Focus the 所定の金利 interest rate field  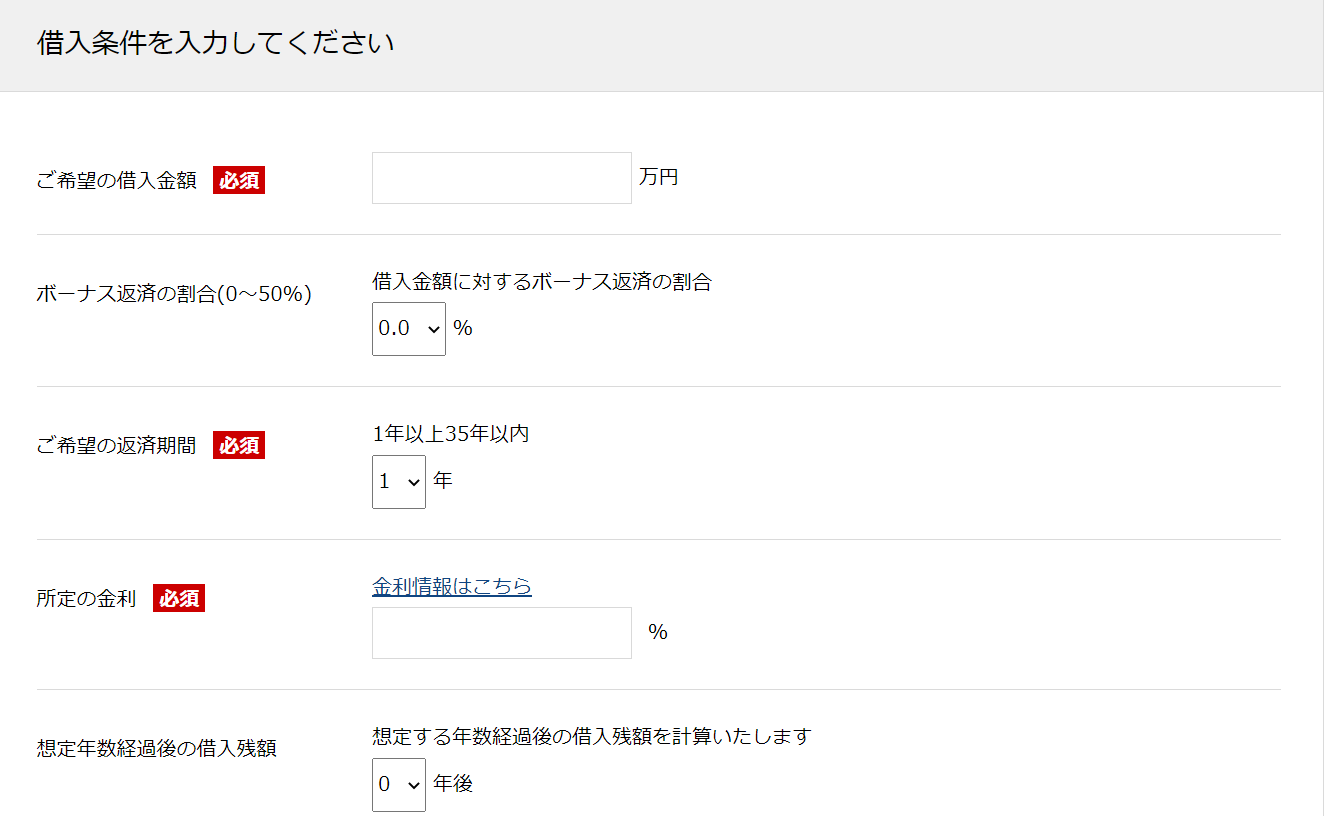[x=501, y=633]
